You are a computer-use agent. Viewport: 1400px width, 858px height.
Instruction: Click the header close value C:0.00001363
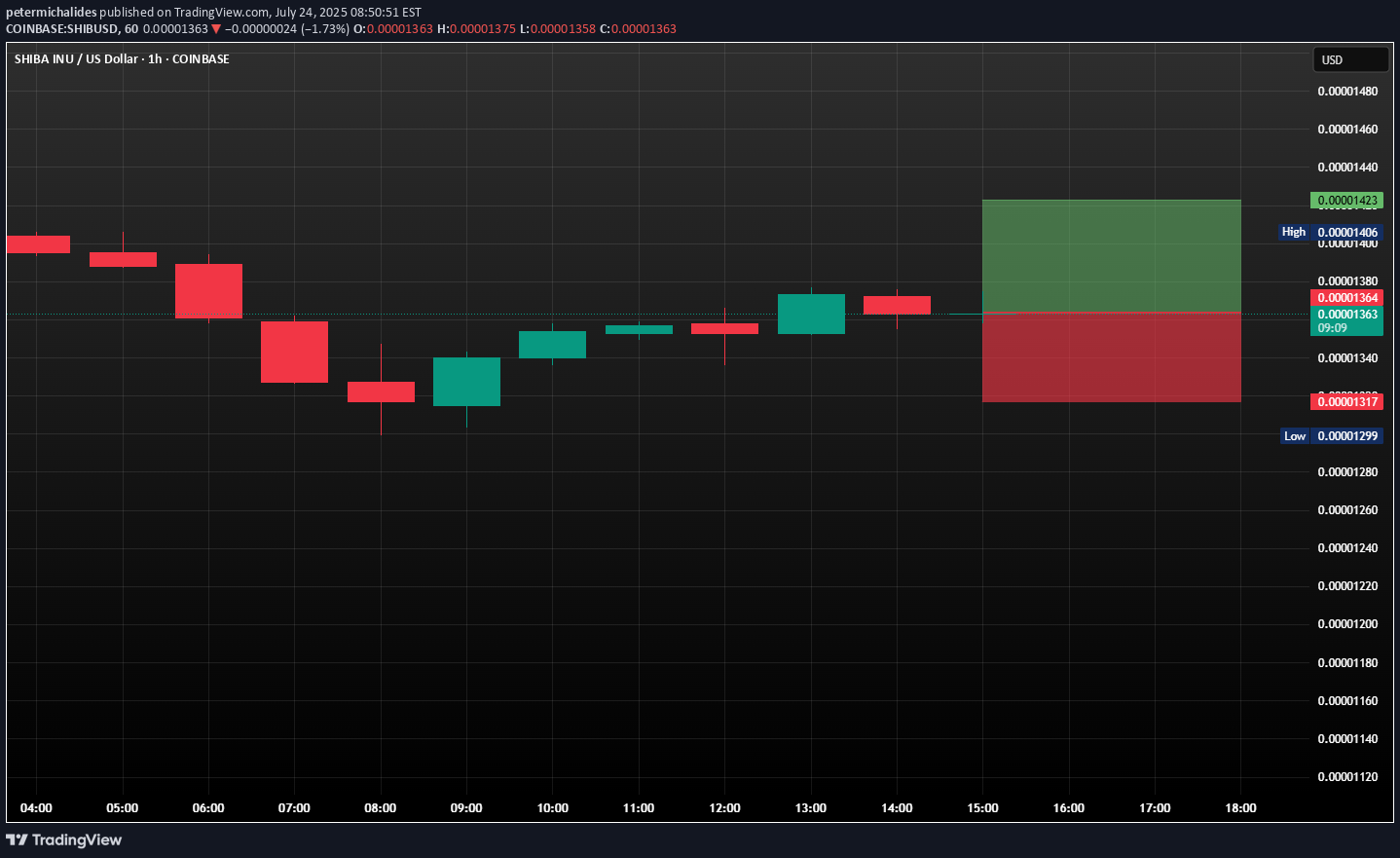pos(638,29)
